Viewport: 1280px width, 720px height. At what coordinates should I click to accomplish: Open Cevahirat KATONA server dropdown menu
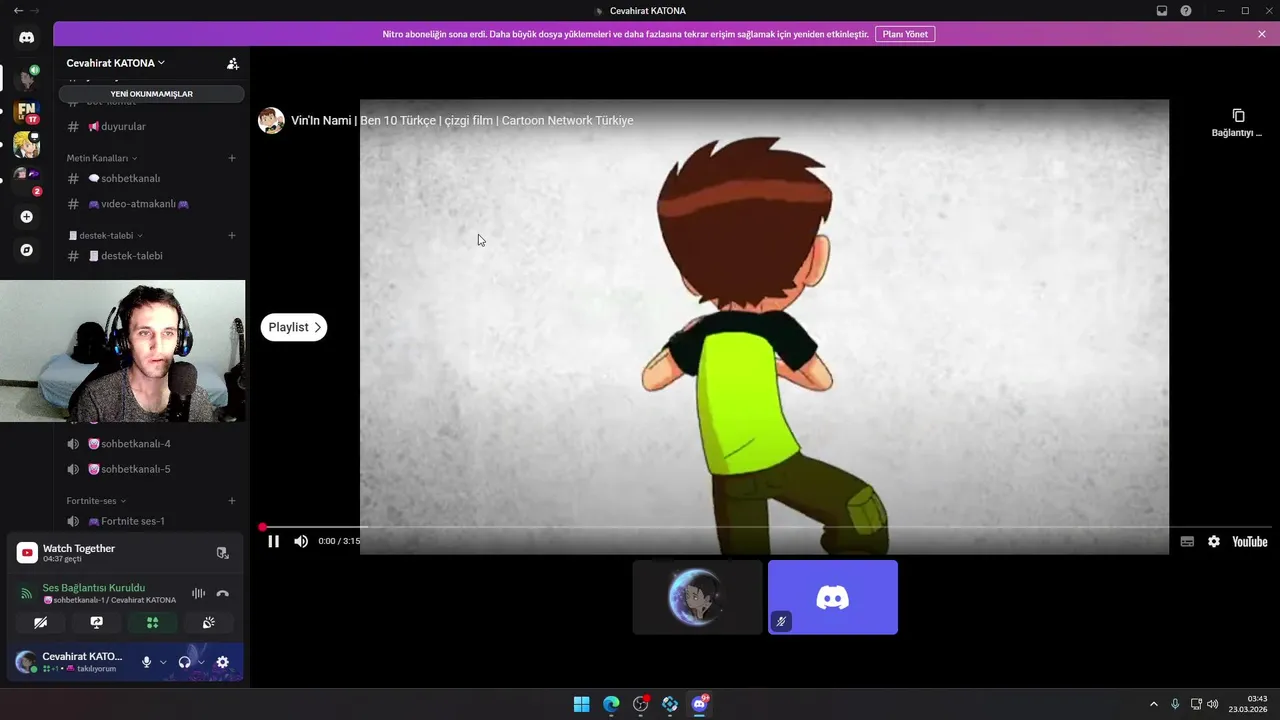[116, 63]
